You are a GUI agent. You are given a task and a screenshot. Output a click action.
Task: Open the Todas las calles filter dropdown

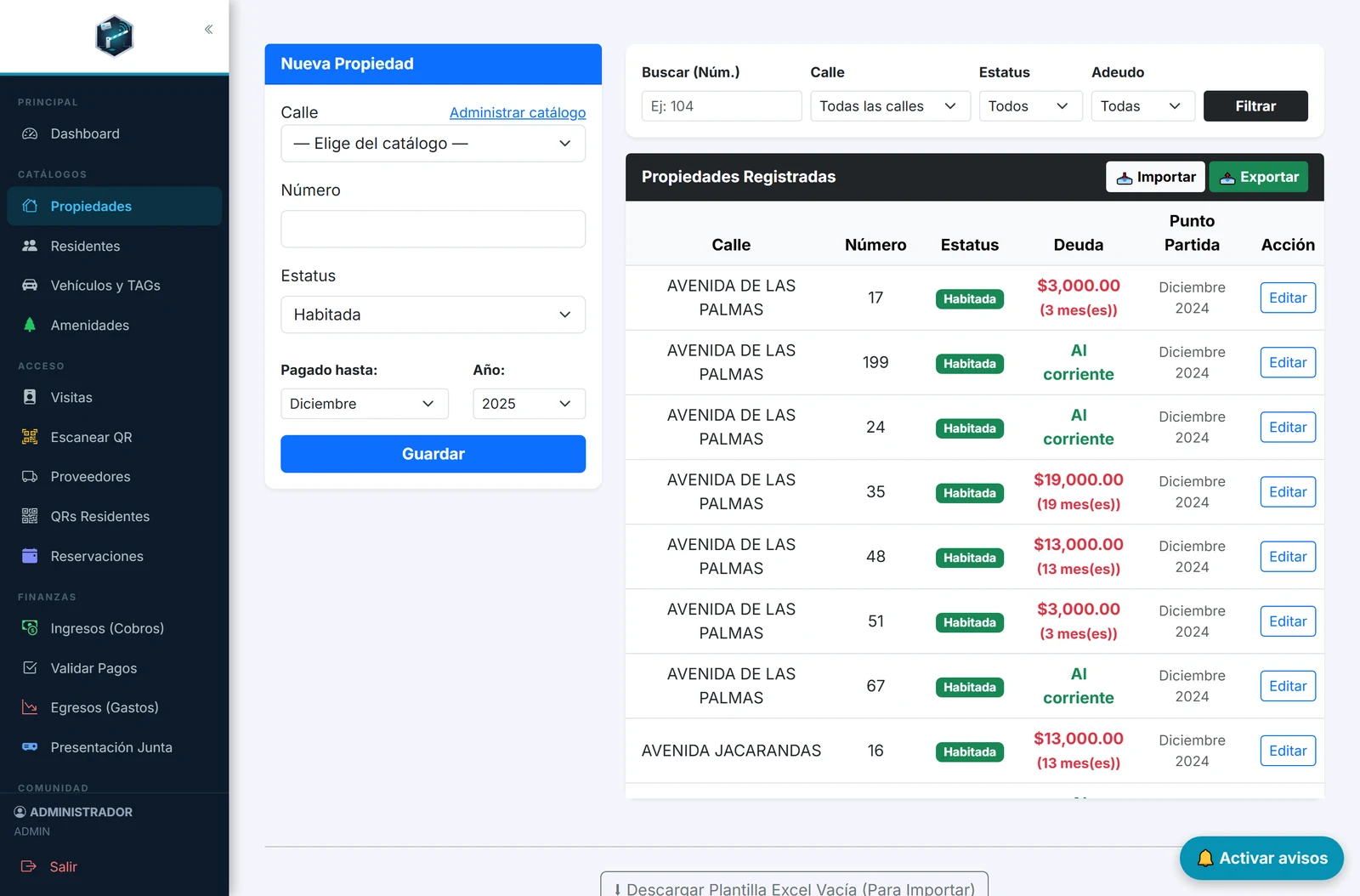(x=890, y=106)
